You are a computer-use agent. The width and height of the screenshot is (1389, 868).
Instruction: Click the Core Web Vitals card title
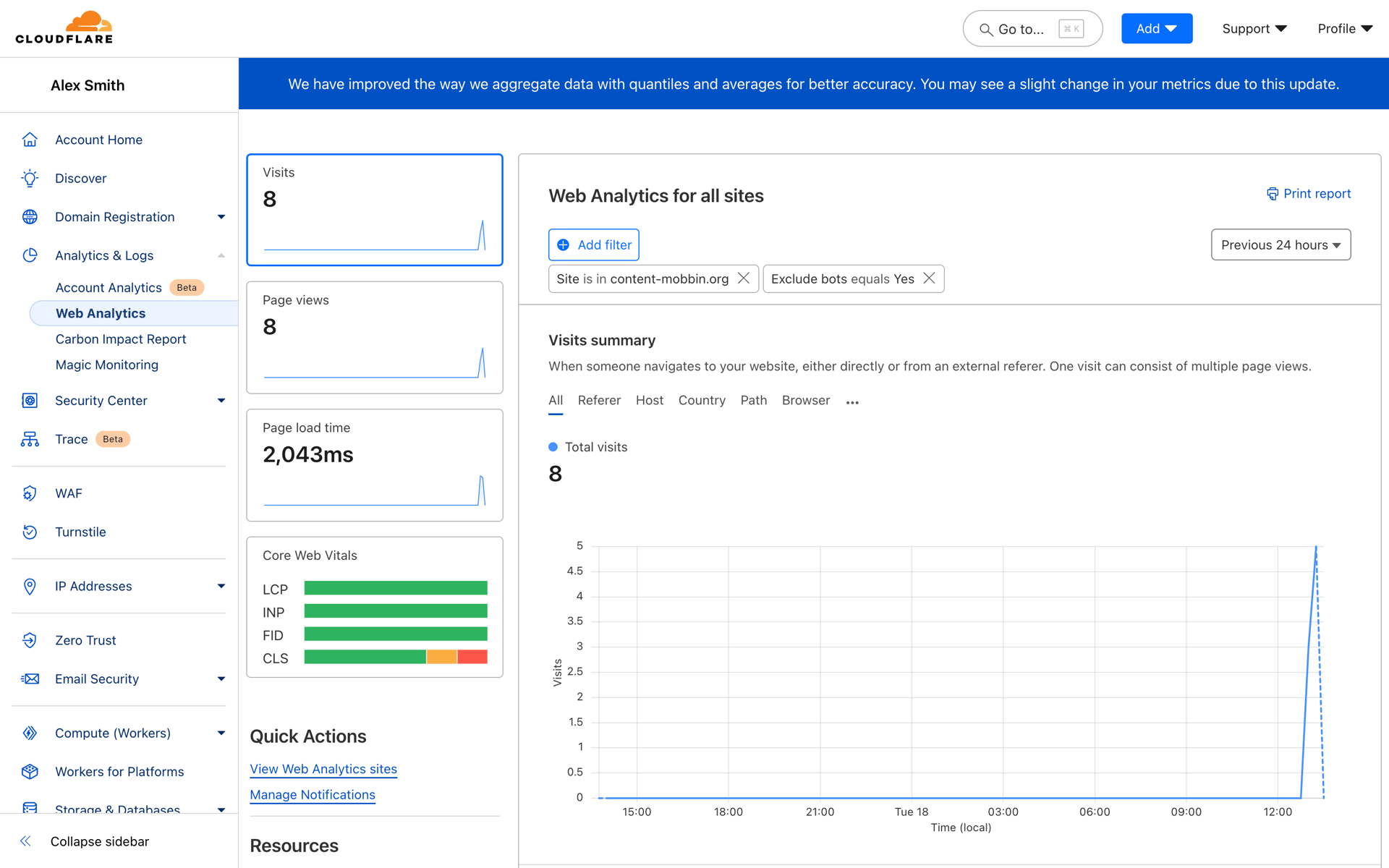tap(310, 556)
